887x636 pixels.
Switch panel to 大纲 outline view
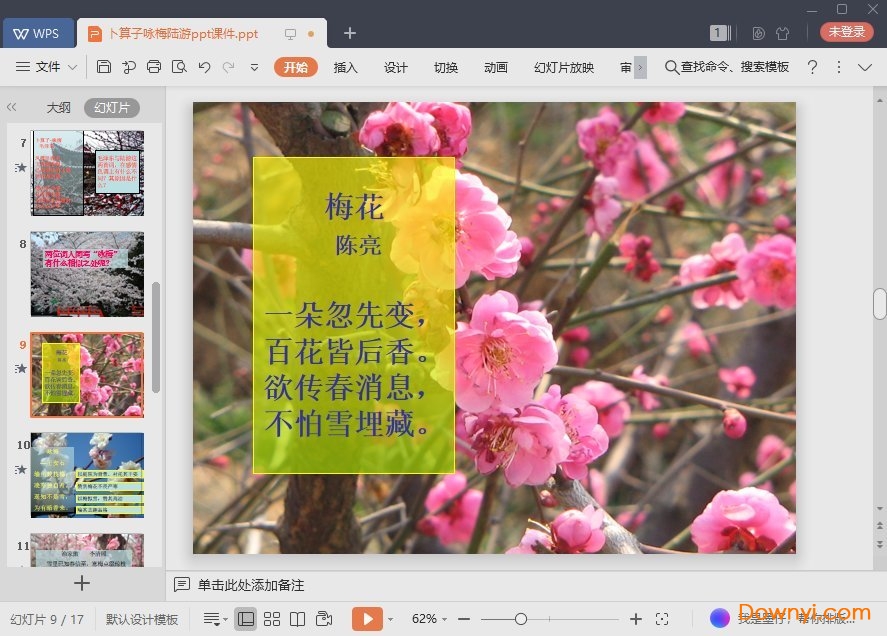(58, 108)
